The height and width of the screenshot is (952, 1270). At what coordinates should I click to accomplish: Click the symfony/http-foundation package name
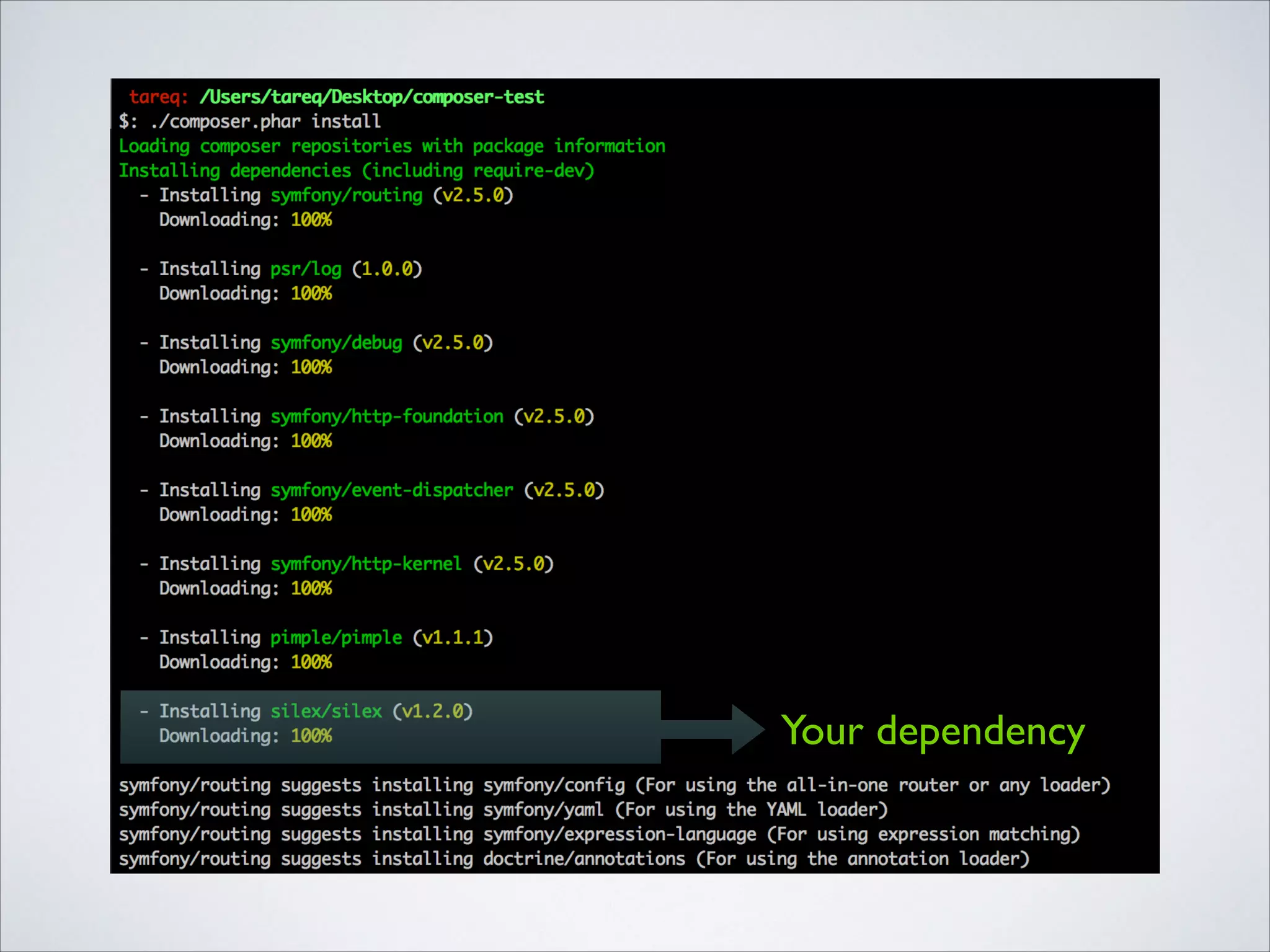[387, 416]
